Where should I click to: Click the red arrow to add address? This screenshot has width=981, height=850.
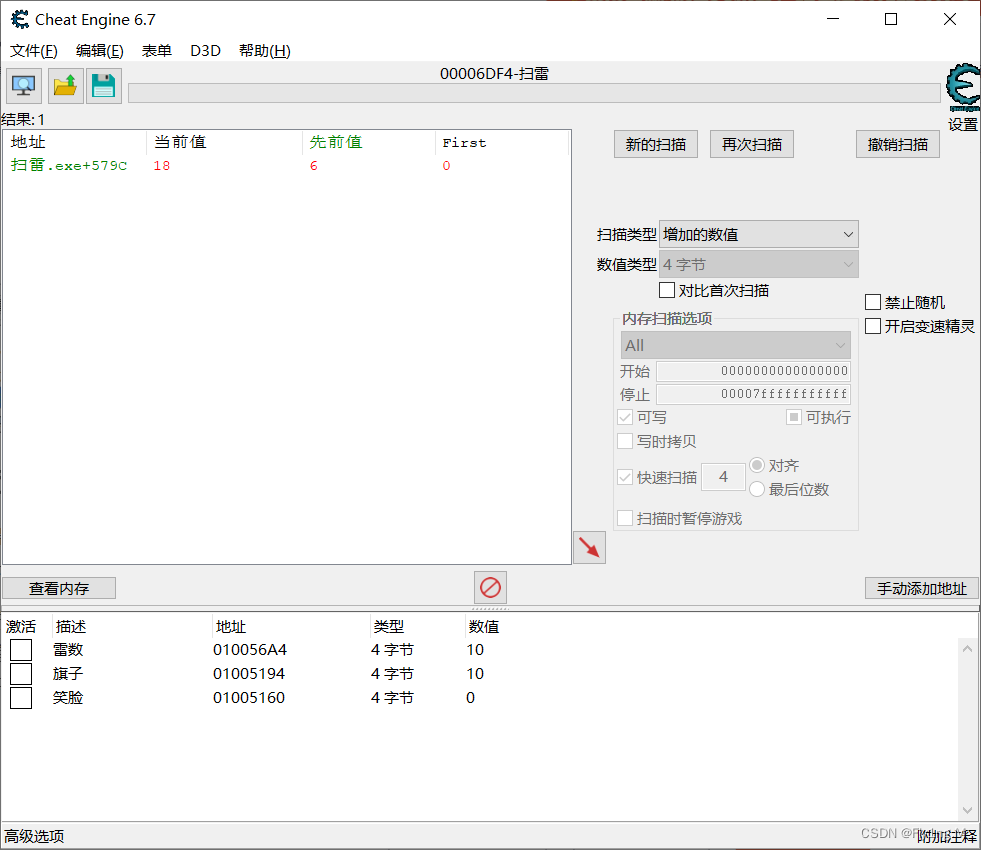(589, 547)
